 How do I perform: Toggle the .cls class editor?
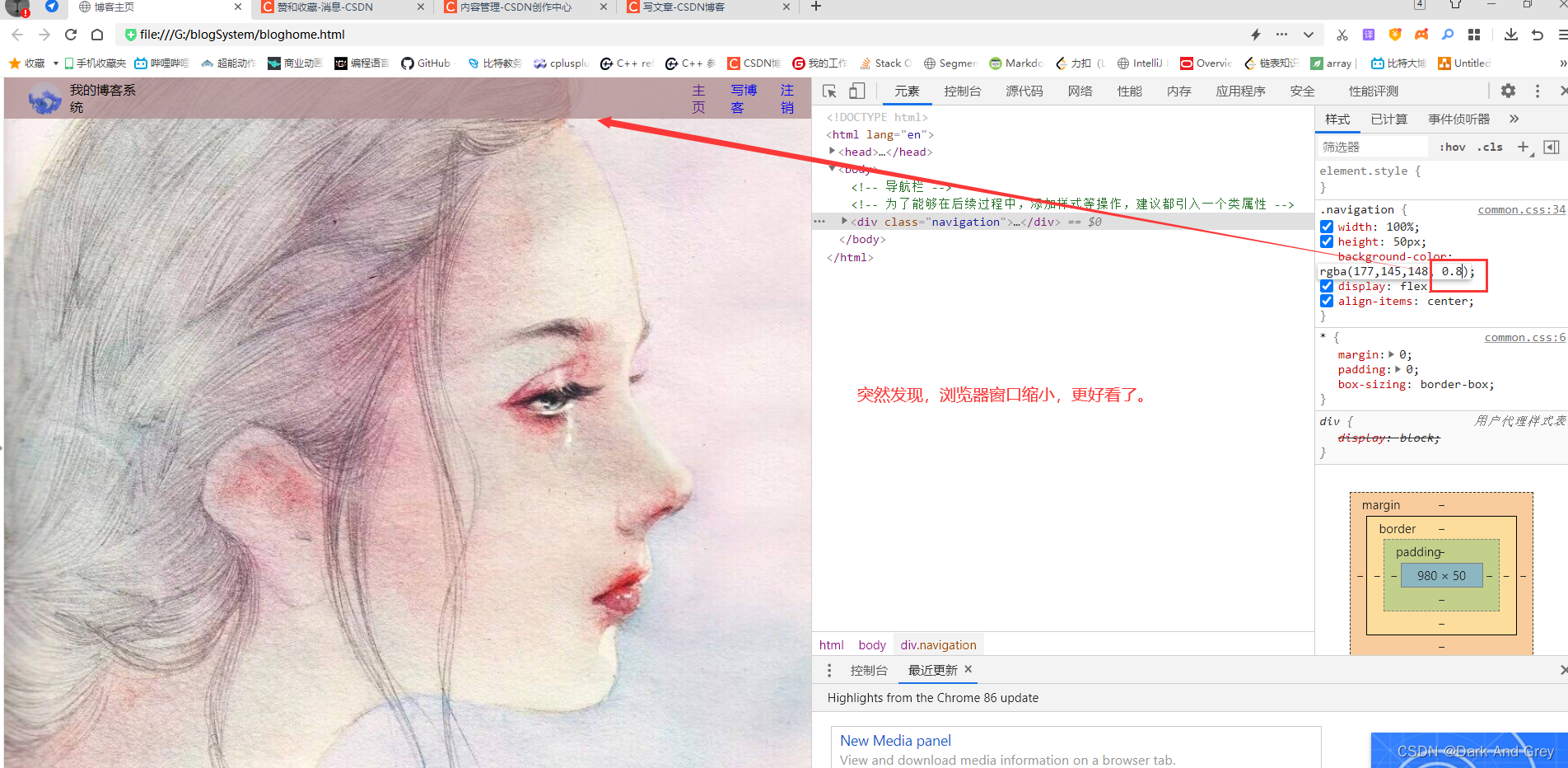point(1490,147)
